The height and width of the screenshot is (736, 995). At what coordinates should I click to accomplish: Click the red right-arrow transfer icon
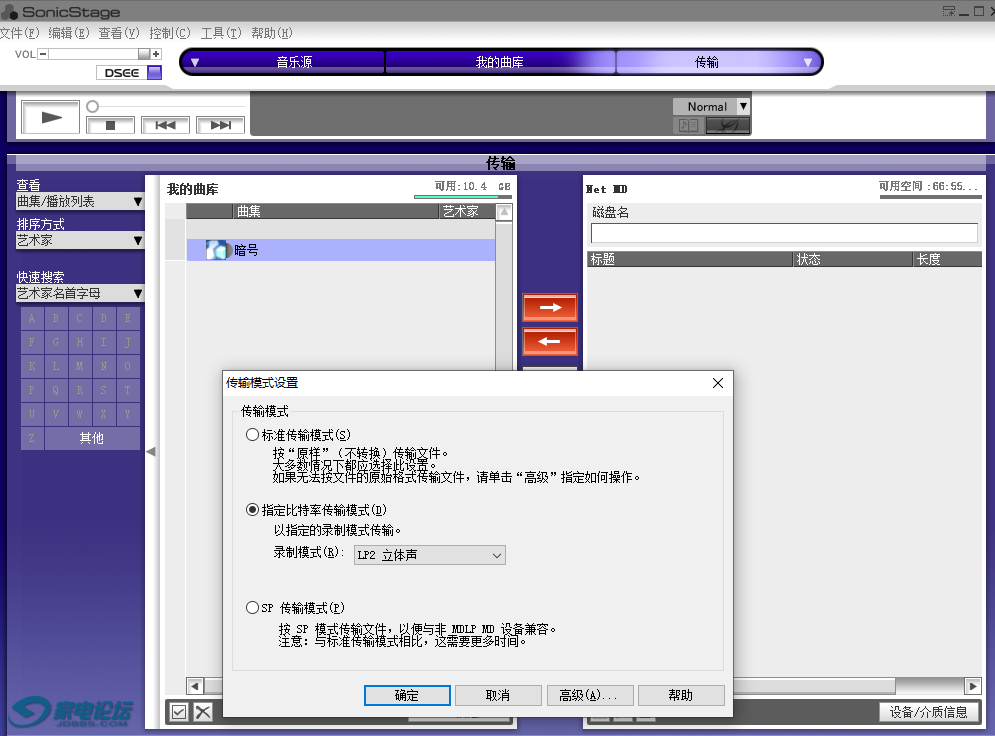pos(549,307)
